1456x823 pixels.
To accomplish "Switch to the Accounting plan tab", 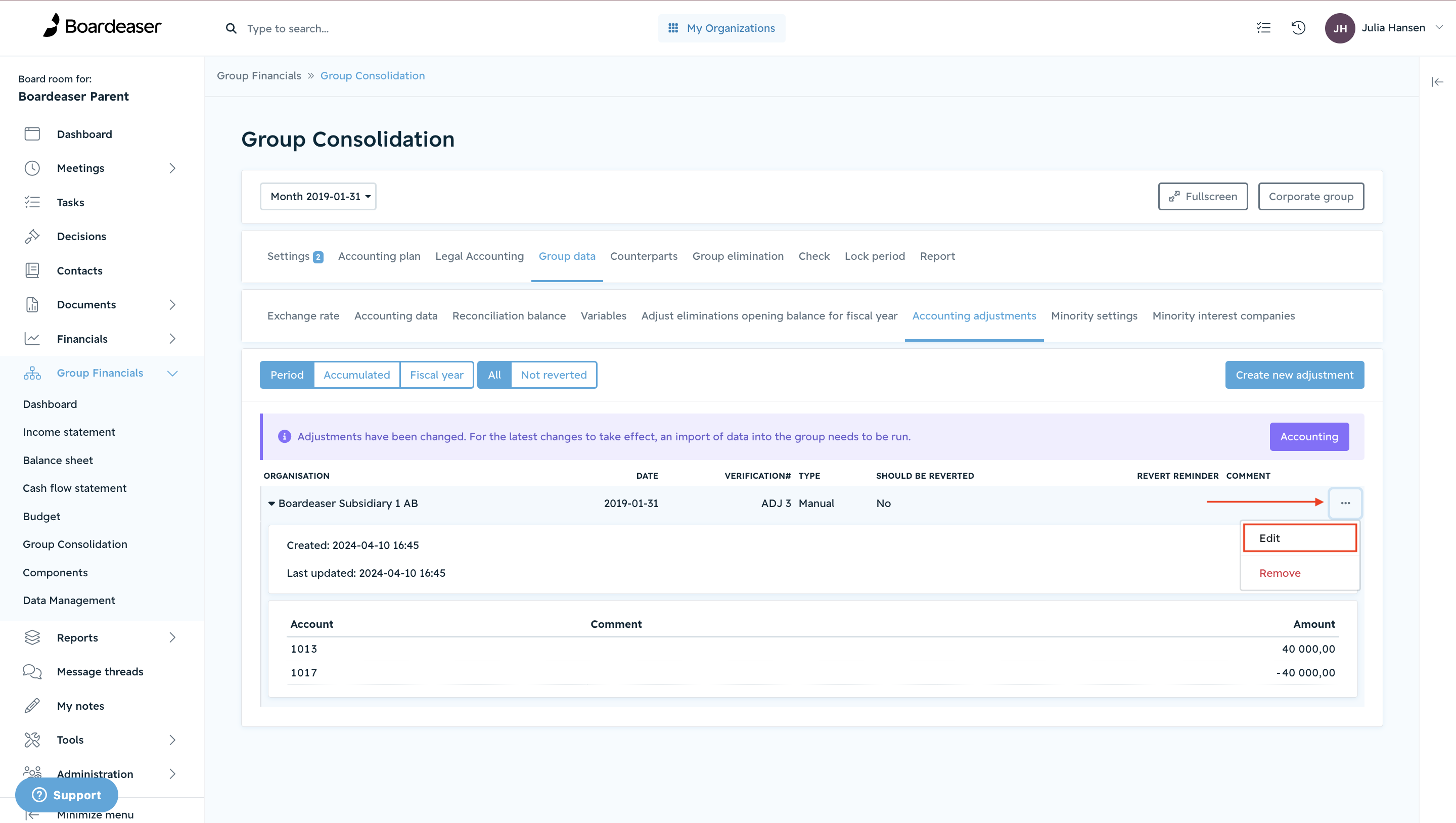I will [x=379, y=257].
